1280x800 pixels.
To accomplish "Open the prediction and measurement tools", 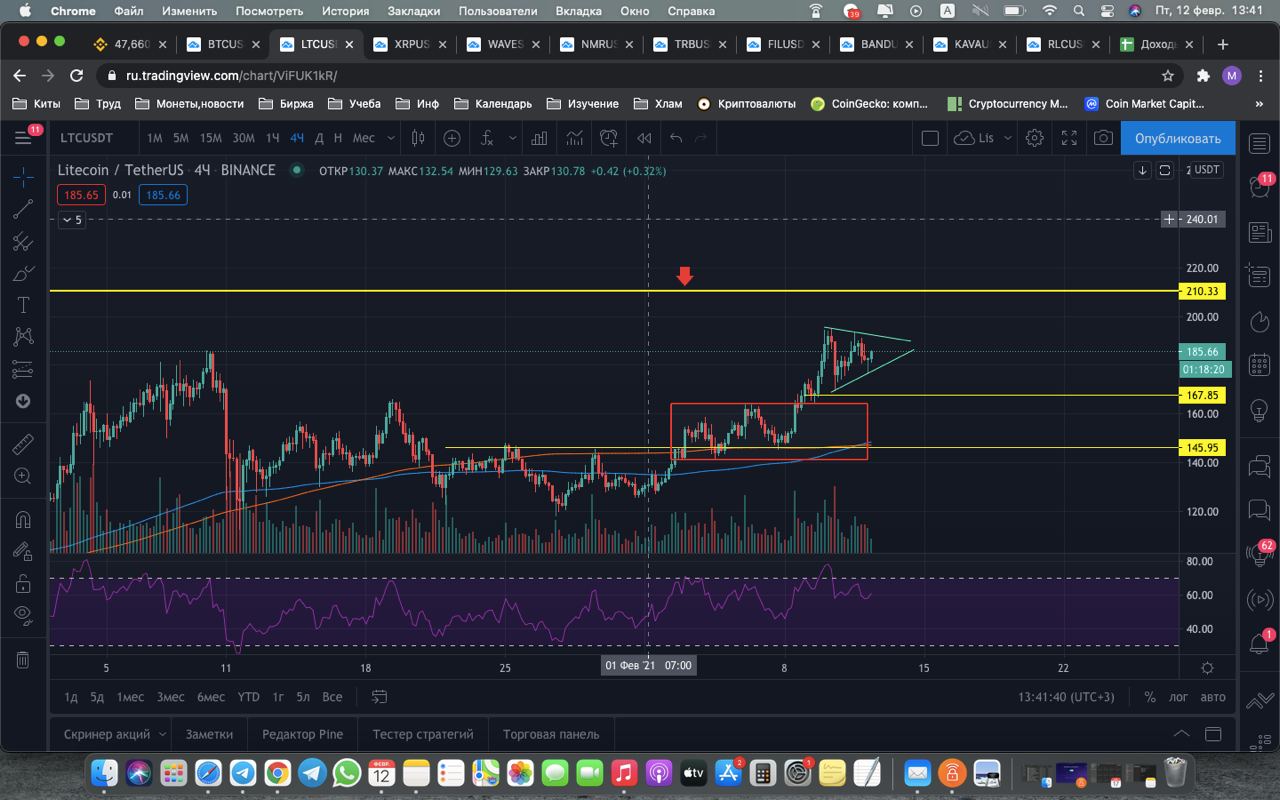I will click(23, 369).
